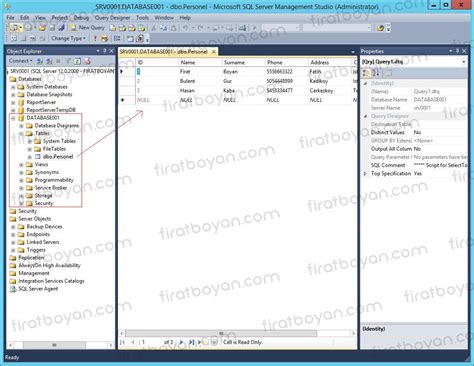This screenshot has height=366, width=474.
Task: Expand the System Databases node
Action: pos(13,87)
